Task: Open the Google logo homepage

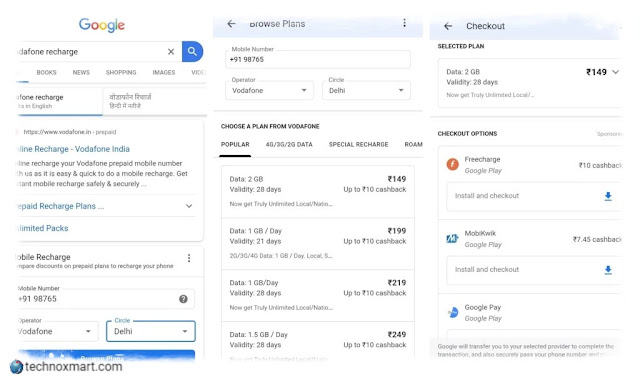Action: click(102, 25)
